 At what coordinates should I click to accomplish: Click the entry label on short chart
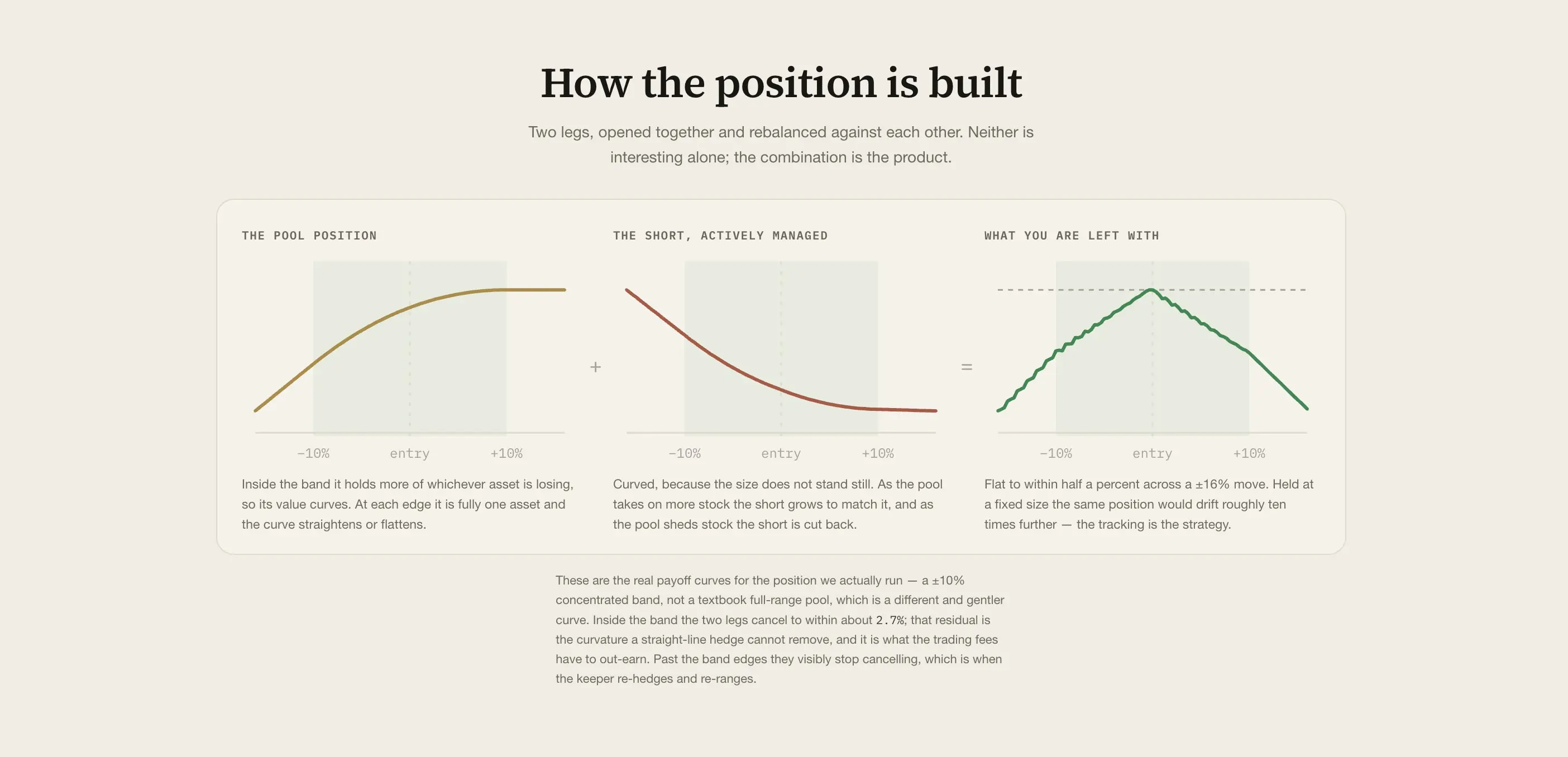pyautogui.click(x=781, y=453)
